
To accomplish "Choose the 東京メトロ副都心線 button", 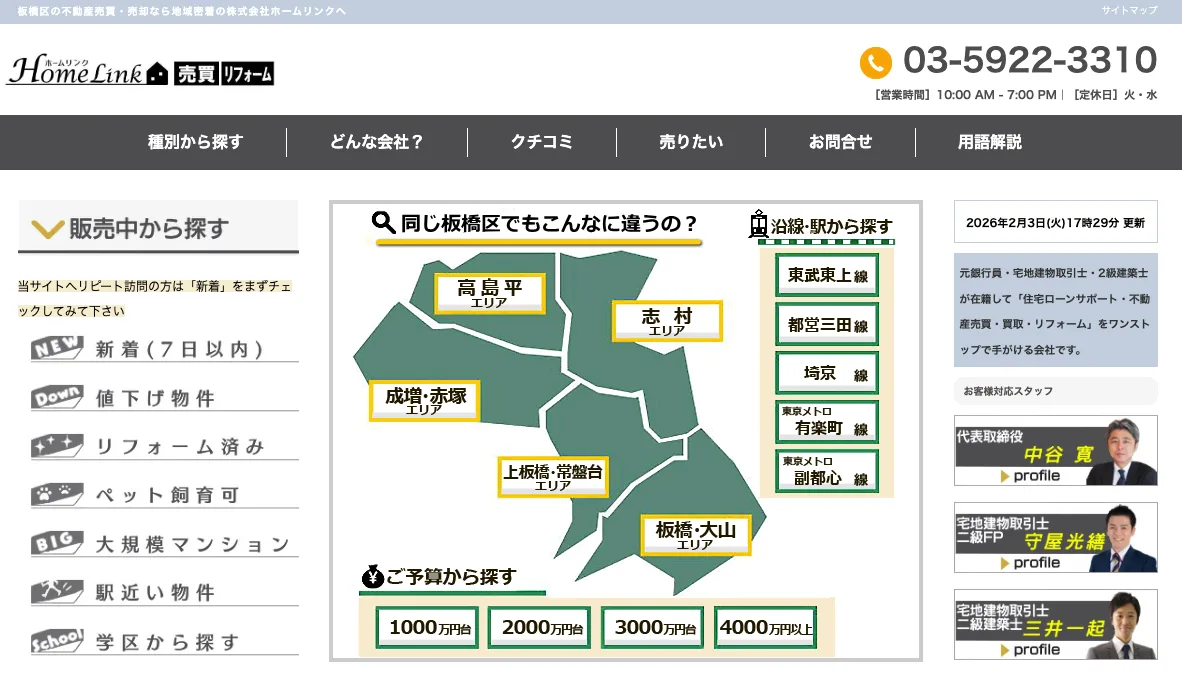I will point(827,471).
